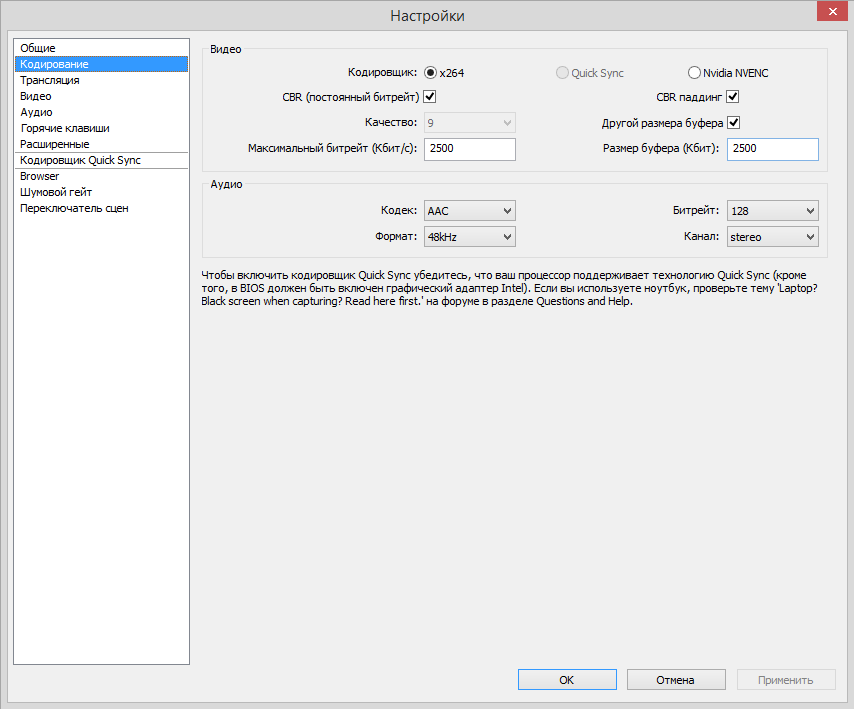
Task: Toggle the CBR (постоянный битрейт) checkbox
Action: click(430, 97)
